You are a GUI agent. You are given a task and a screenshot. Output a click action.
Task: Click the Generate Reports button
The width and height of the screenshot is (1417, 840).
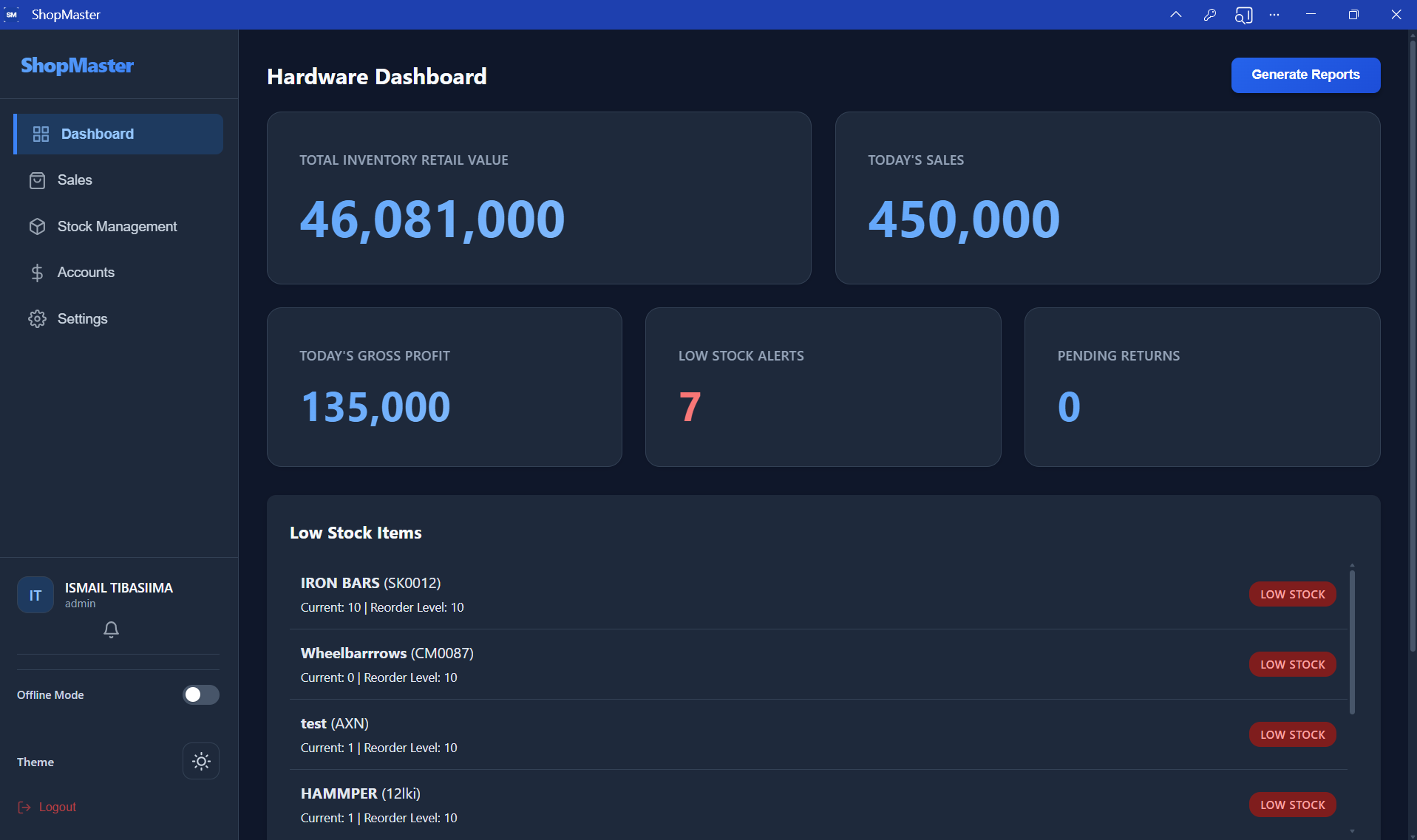[1305, 75]
